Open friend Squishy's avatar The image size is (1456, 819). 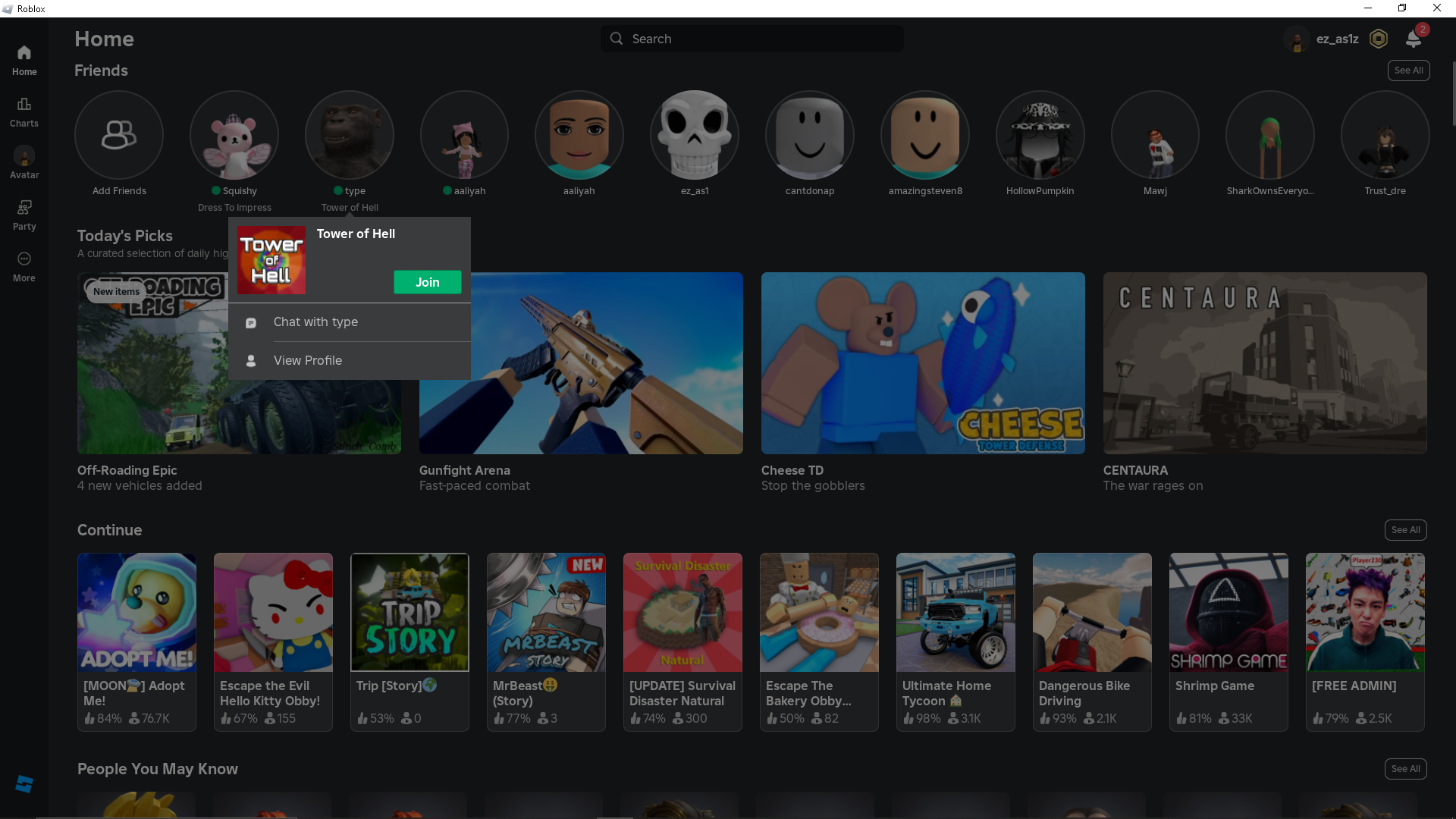(x=234, y=136)
